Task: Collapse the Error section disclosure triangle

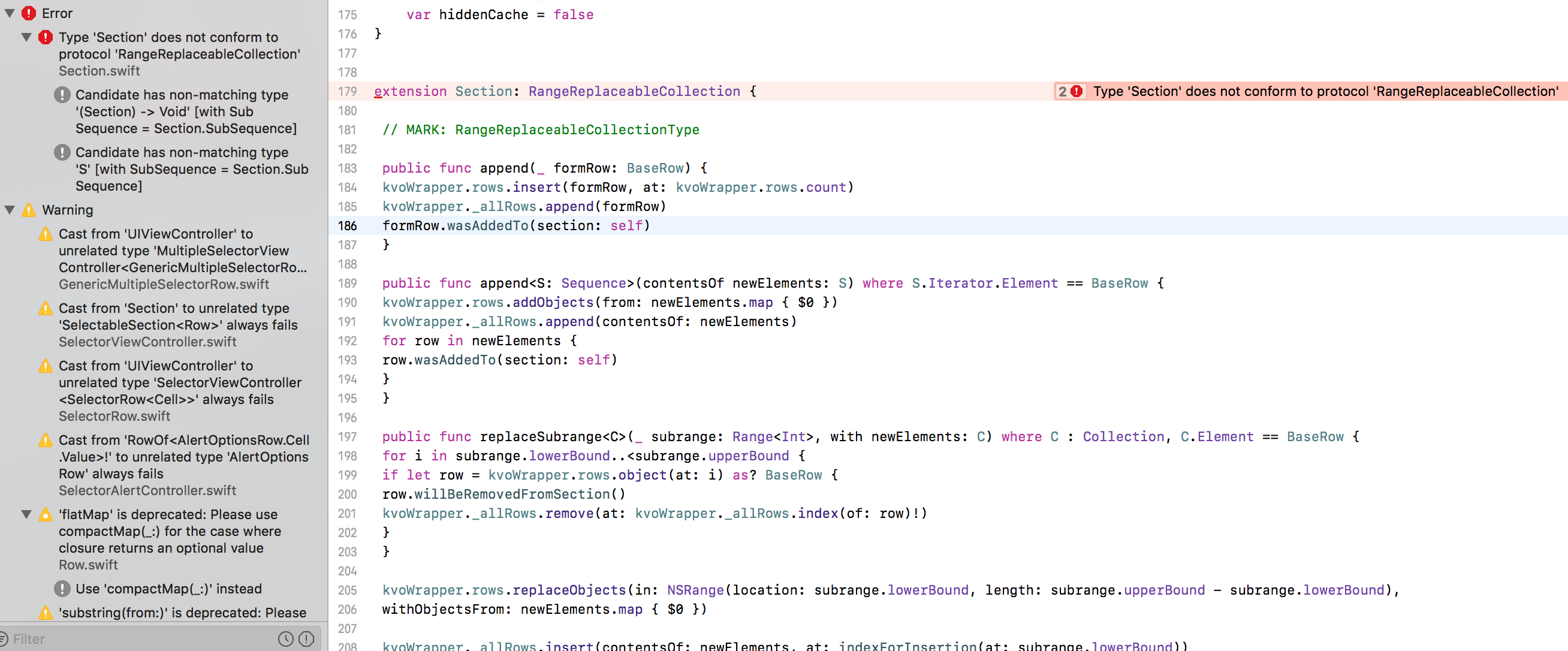Action: pyautogui.click(x=9, y=13)
